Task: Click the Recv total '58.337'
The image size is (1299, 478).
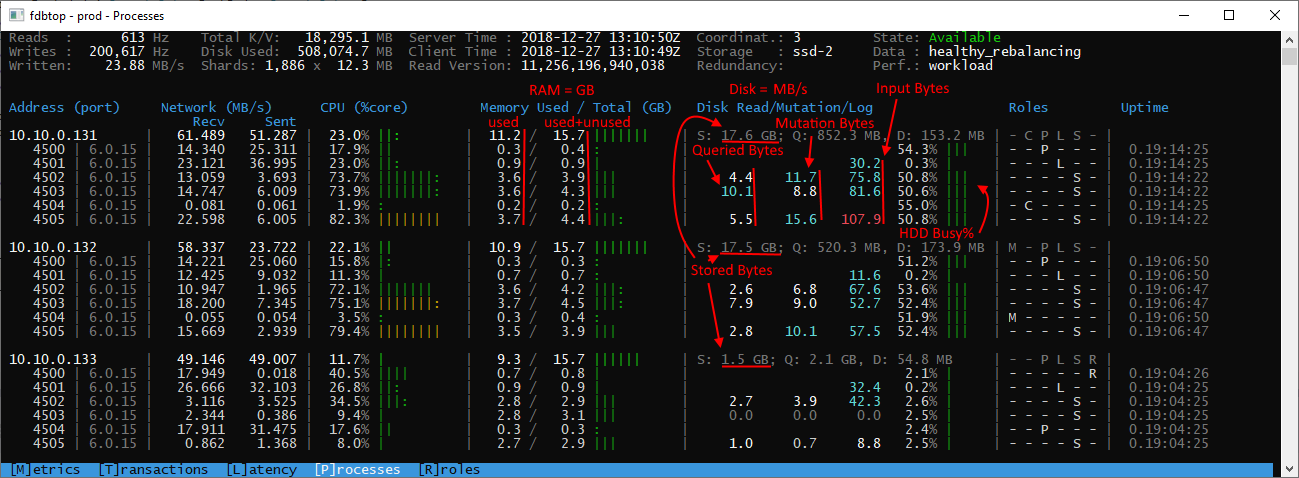Action: coord(201,246)
